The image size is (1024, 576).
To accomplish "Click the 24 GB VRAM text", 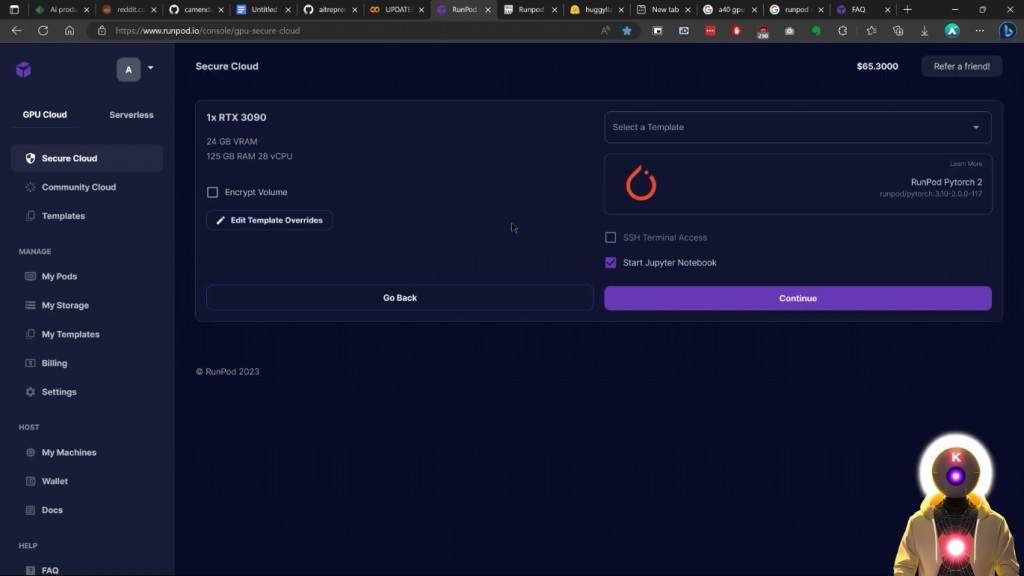I will pyautogui.click(x=232, y=142).
